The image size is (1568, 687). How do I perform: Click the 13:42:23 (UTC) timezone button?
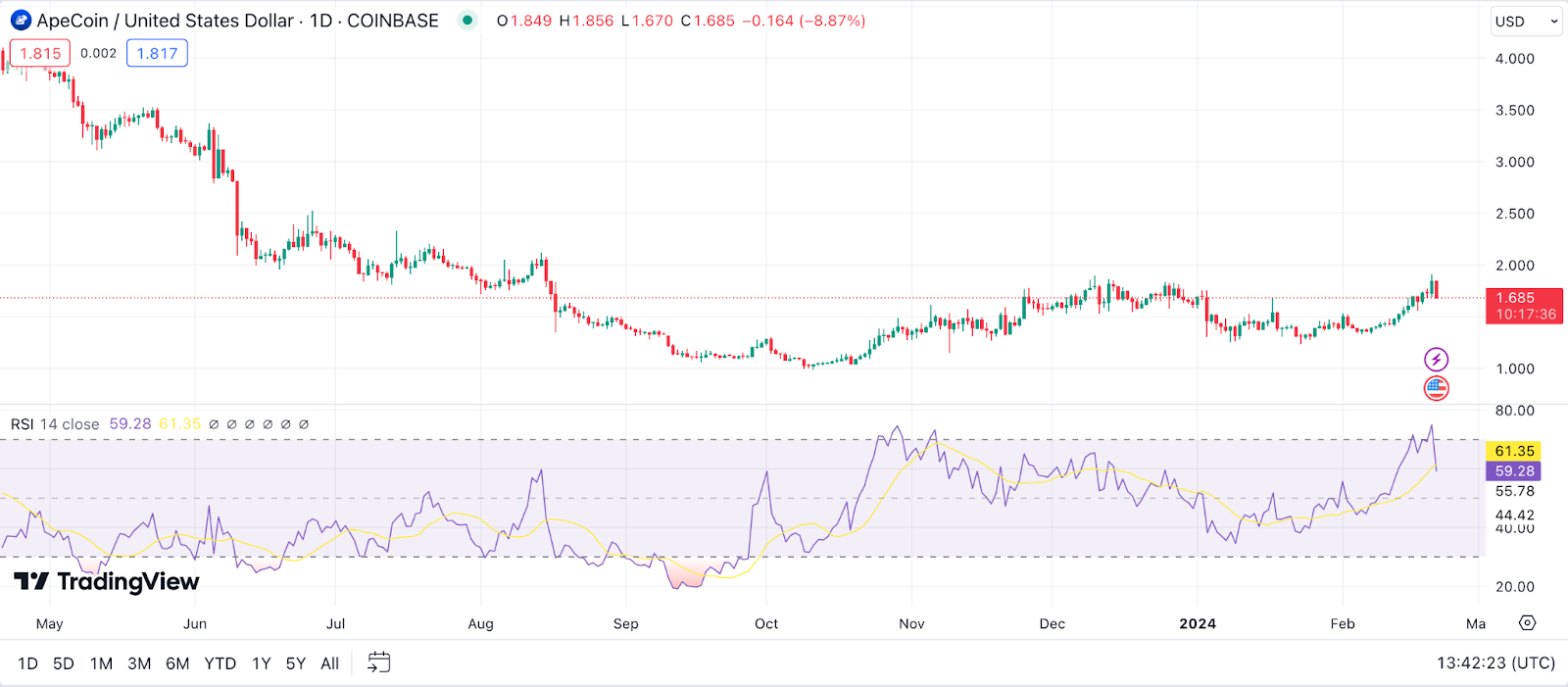pyautogui.click(x=1495, y=663)
